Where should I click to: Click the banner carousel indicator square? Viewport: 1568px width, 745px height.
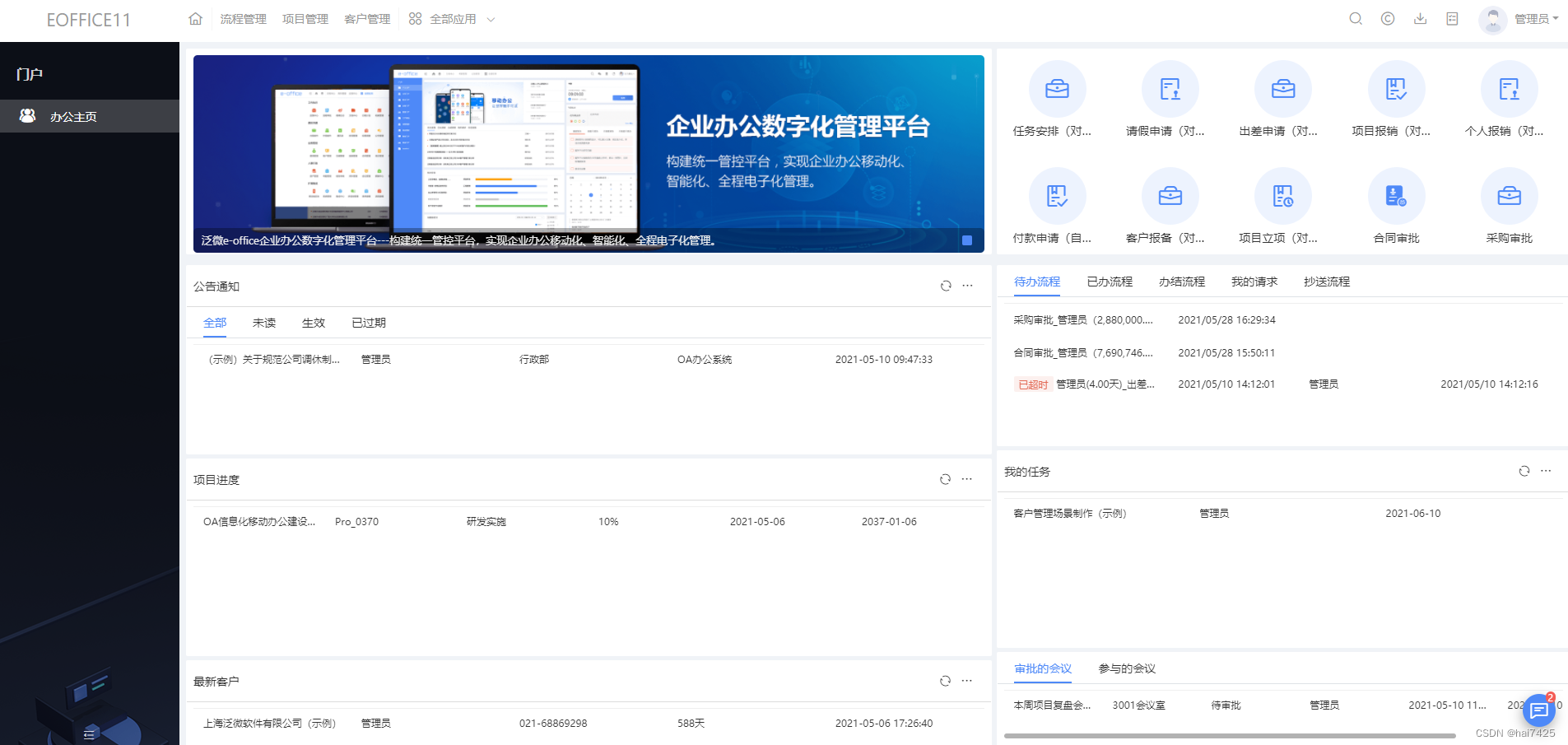coord(968,240)
